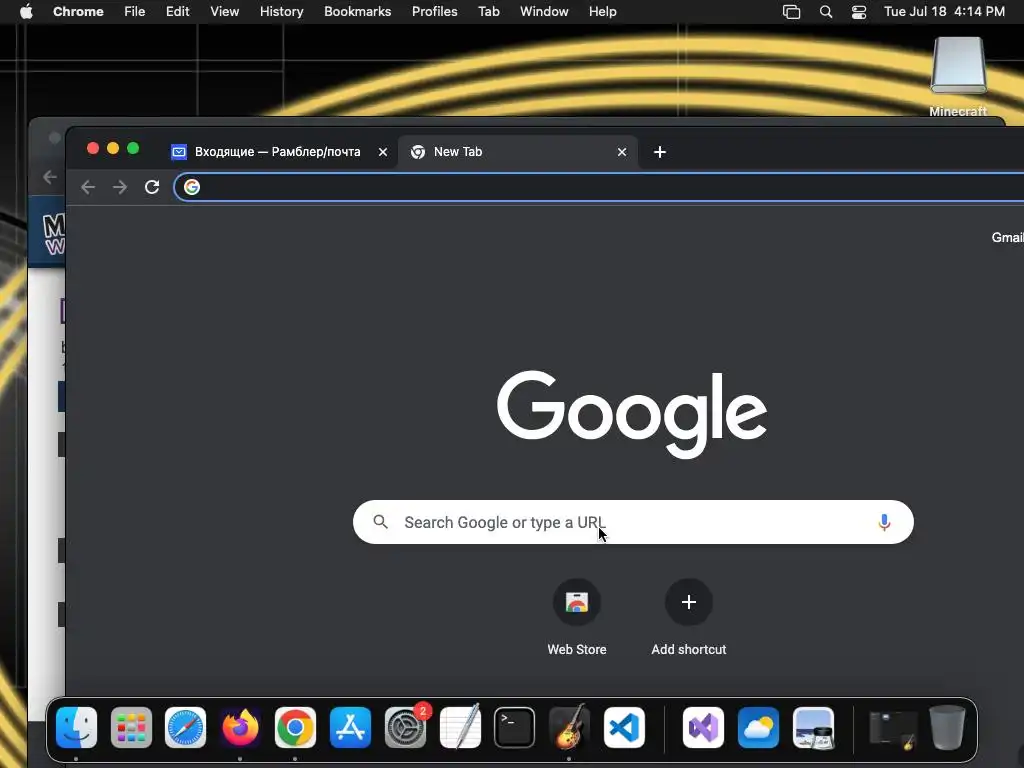Open Control Center in the menu bar
1024x768 pixels.
tap(859, 12)
